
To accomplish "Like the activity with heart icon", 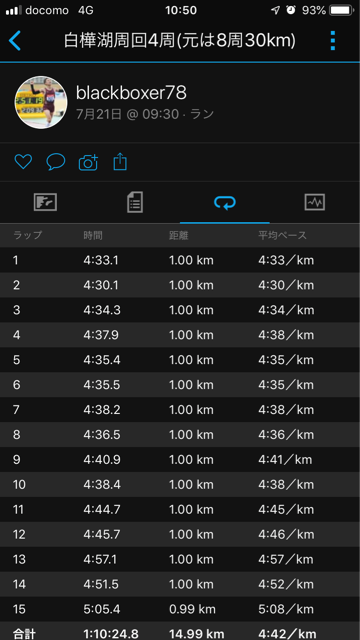I will 23,162.
